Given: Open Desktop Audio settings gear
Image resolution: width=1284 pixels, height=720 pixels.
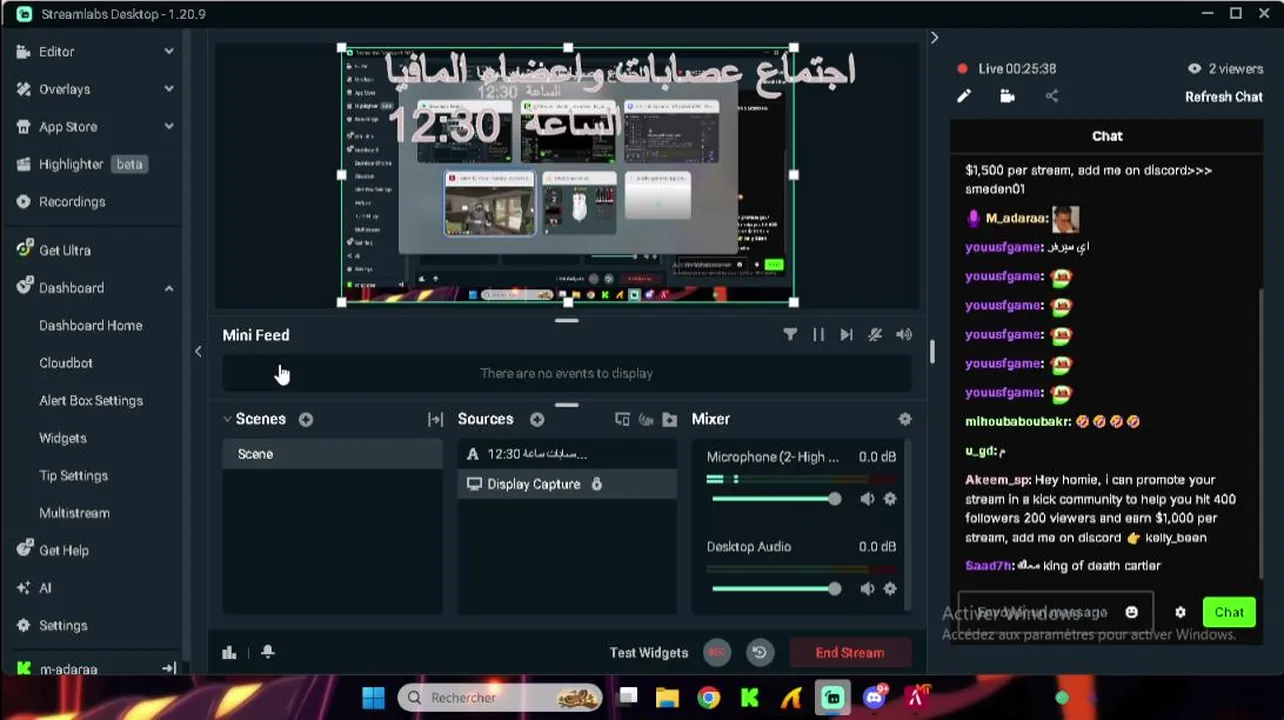Looking at the screenshot, I should 890,589.
